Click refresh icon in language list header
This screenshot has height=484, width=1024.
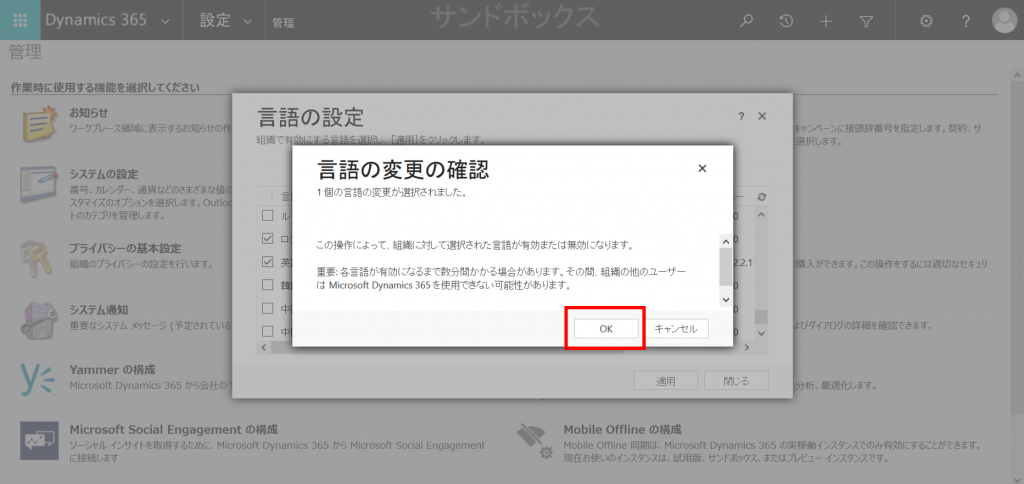click(x=762, y=196)
